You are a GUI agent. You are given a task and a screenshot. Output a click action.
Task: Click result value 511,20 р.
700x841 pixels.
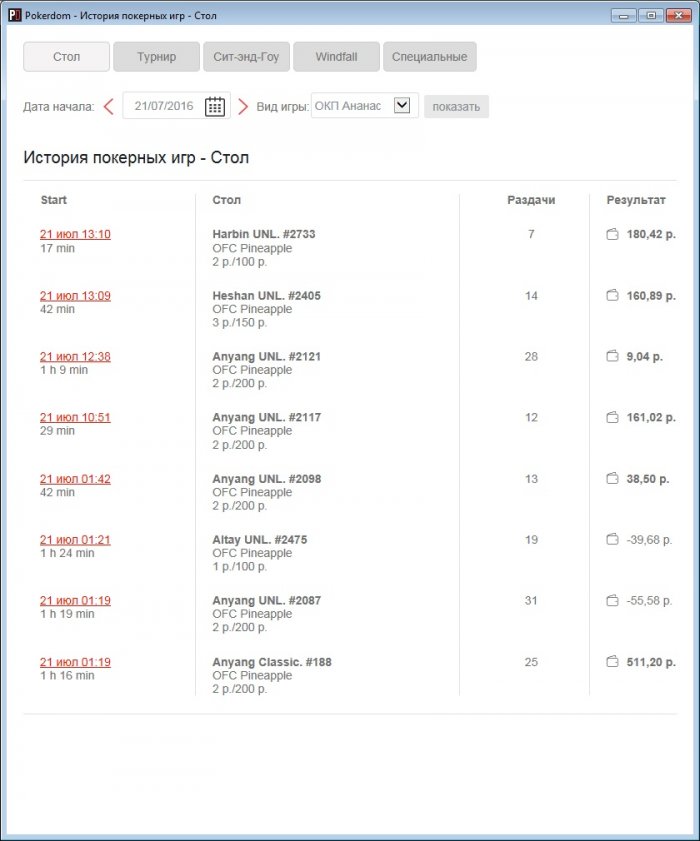click(x=651, y=662)
